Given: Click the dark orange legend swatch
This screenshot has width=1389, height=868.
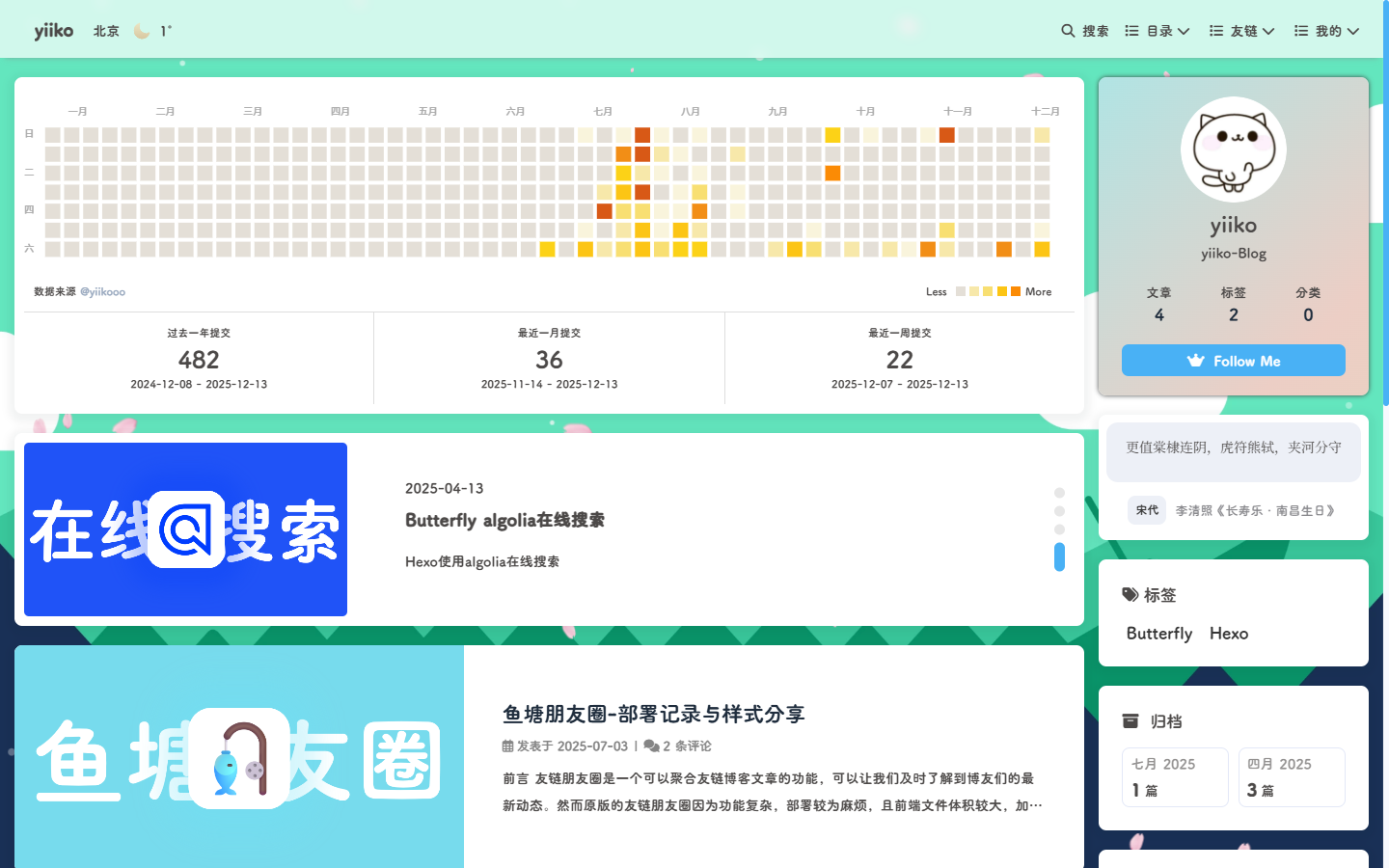Looking at the screenshot, I should 1016,291.
